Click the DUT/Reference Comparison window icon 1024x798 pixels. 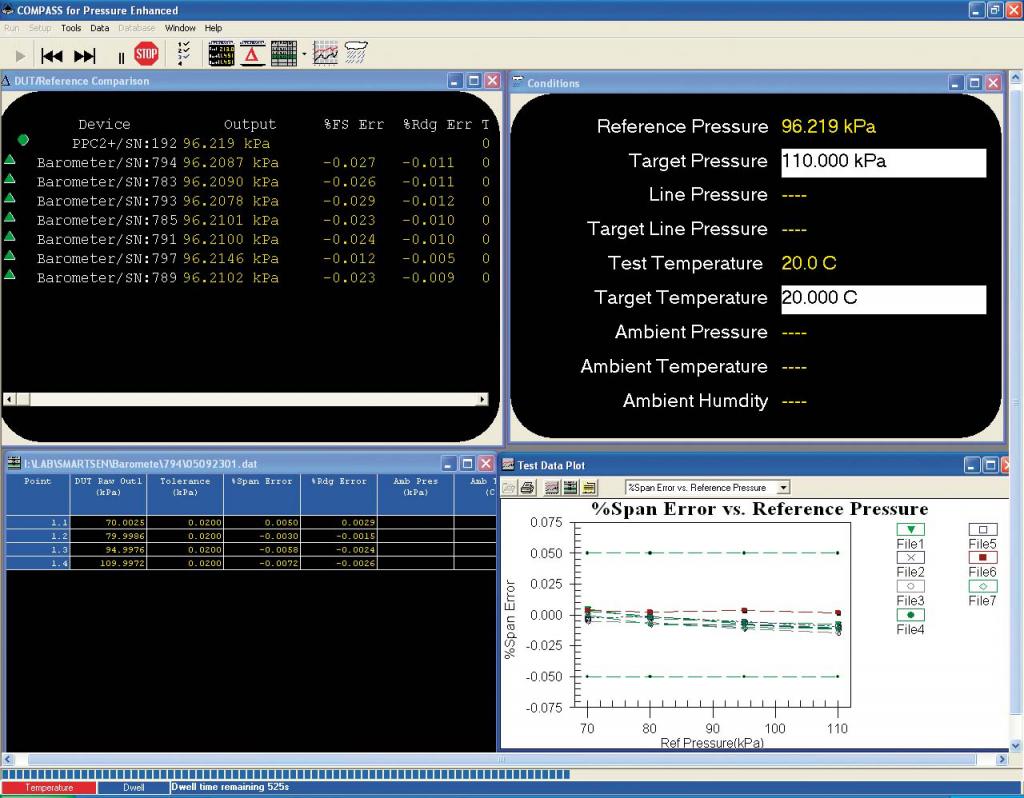click(7, 81)
